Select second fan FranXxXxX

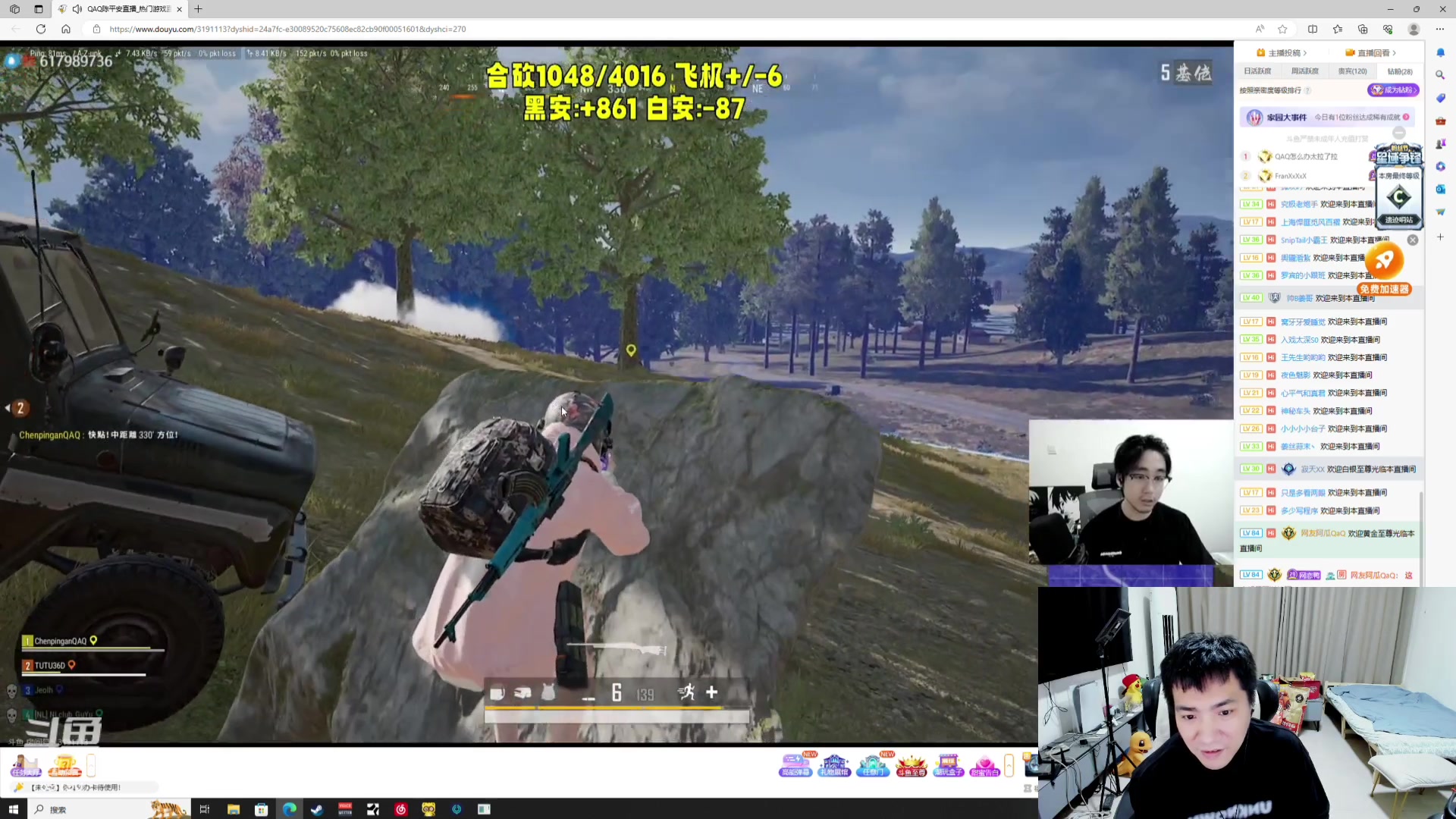click(1291, 176)
